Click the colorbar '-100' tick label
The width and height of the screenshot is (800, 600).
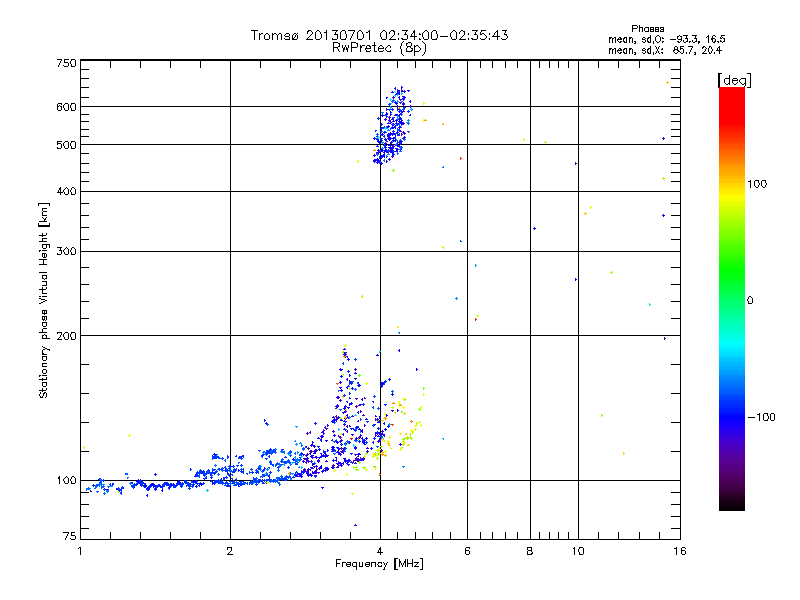(x=761, y=417)
